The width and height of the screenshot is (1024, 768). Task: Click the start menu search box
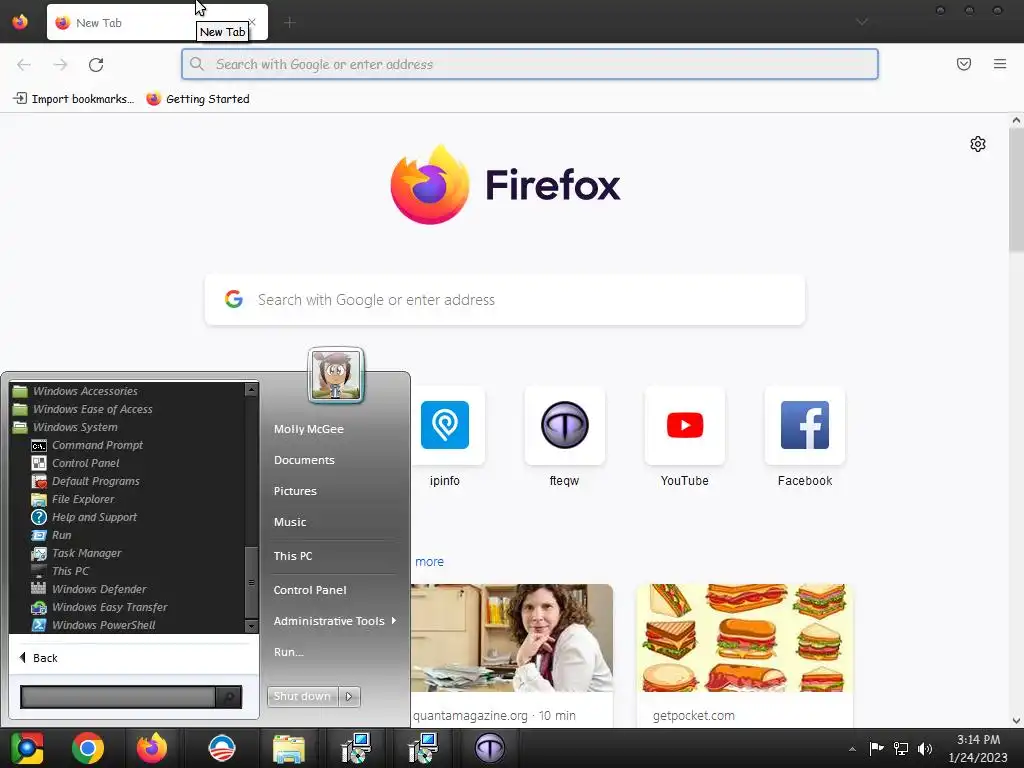tap(118, 697)
